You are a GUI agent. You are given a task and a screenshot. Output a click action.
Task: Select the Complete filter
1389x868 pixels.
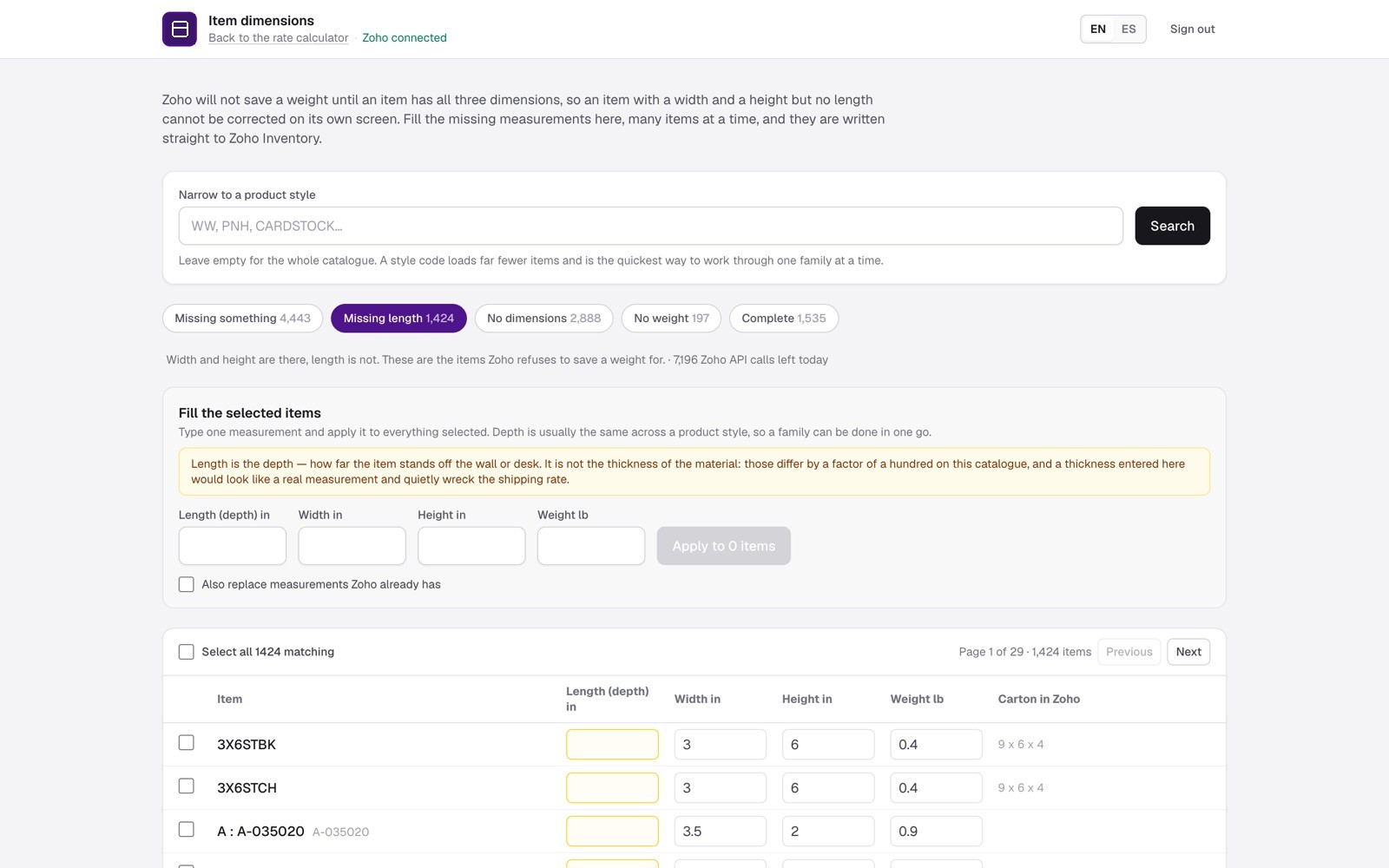(x=783, y=319)
